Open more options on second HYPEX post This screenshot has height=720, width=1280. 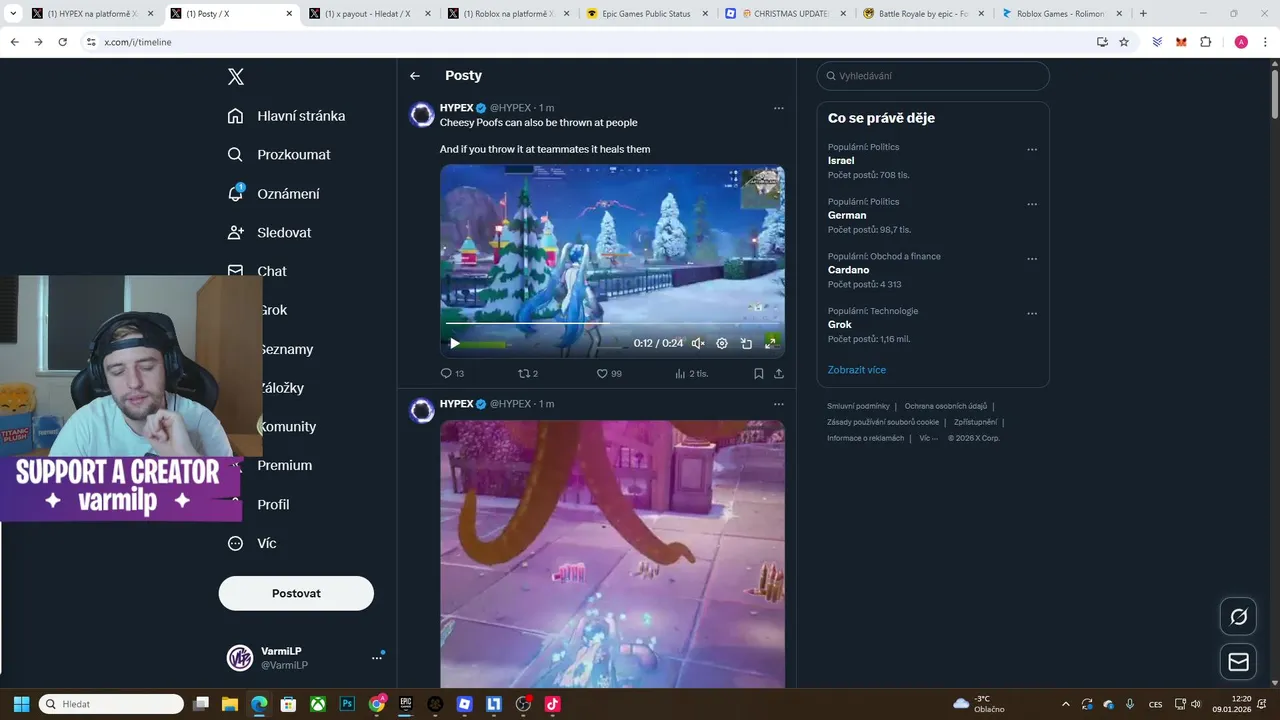[779, 404]
